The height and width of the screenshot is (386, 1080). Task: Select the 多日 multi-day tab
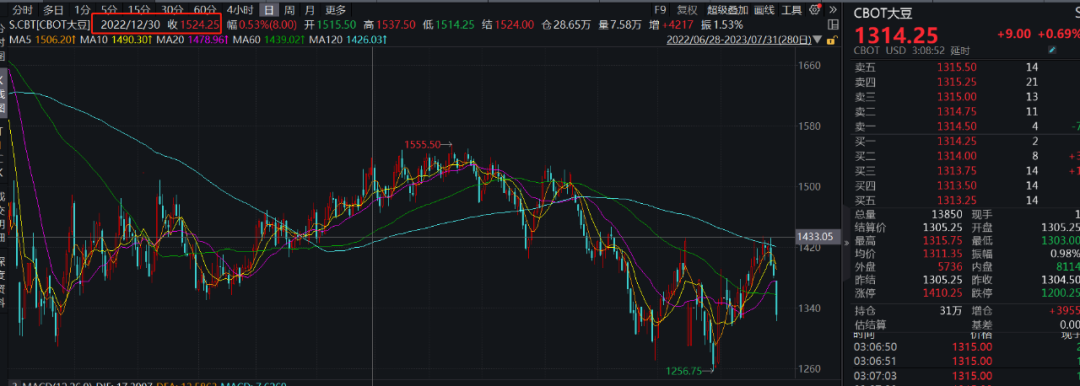54,10
